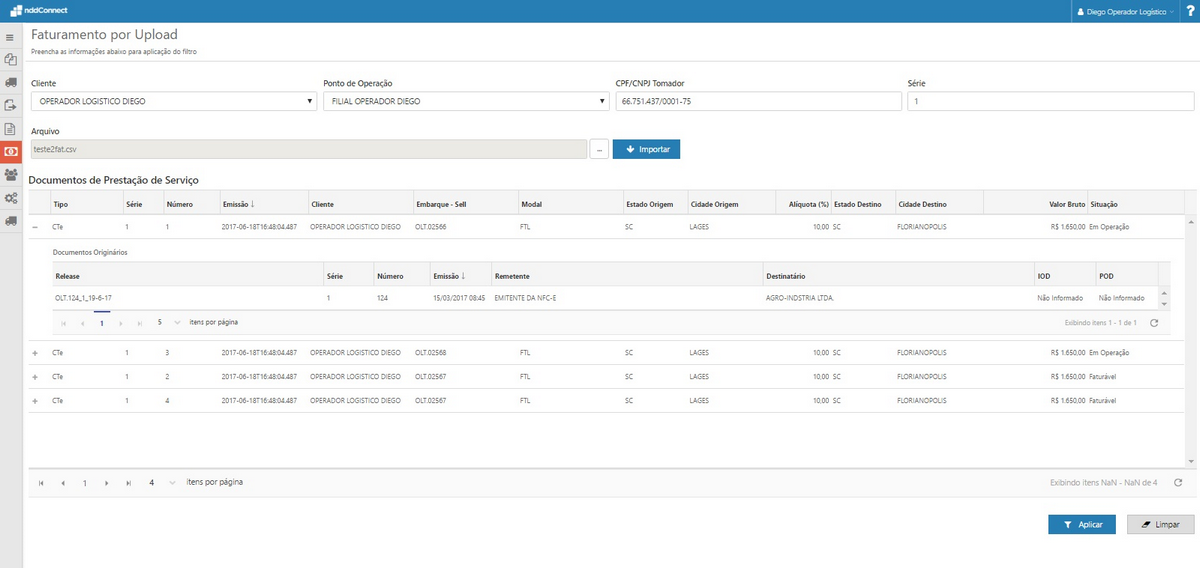Viewport: 1200px width, 568px height.
Task: Click the users group sidebar icon
Action: click(10, 175)
